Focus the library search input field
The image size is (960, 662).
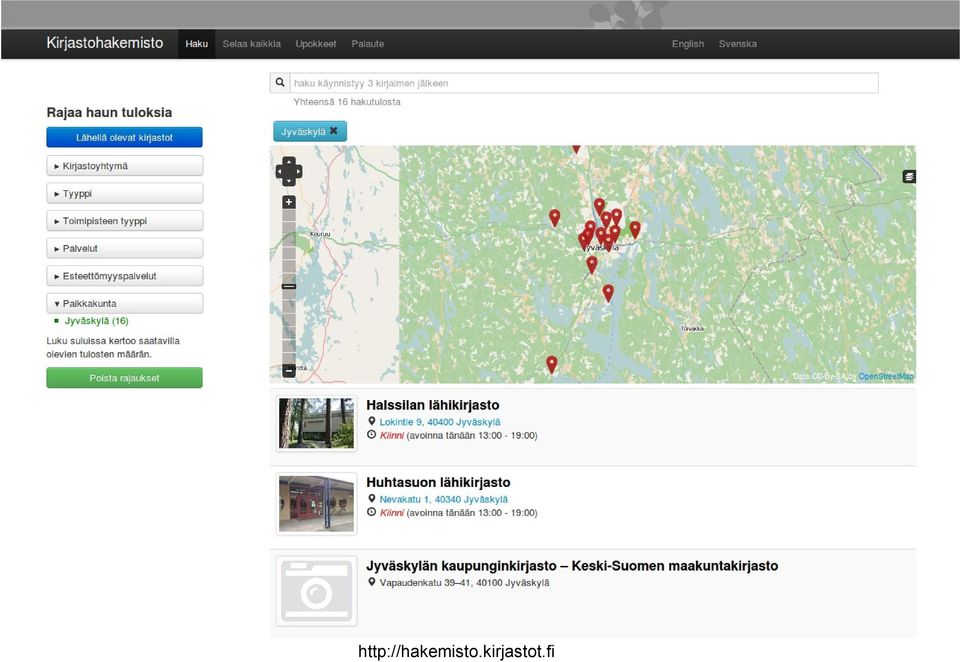coord(584,83)
